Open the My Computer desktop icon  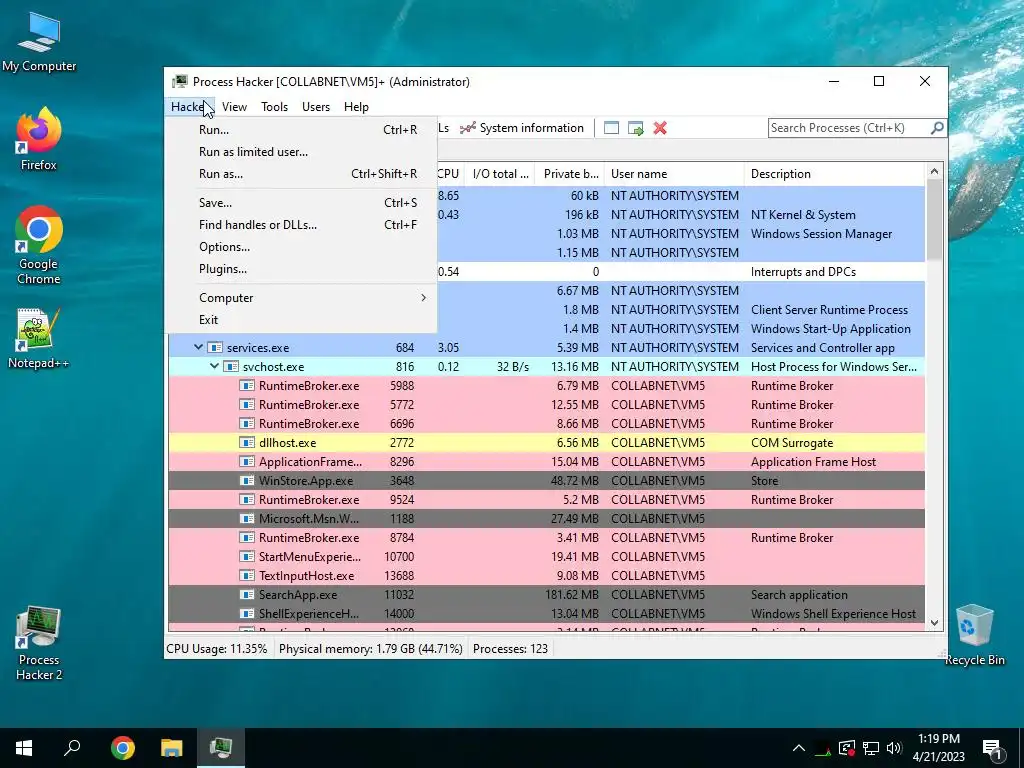(39, 42)
